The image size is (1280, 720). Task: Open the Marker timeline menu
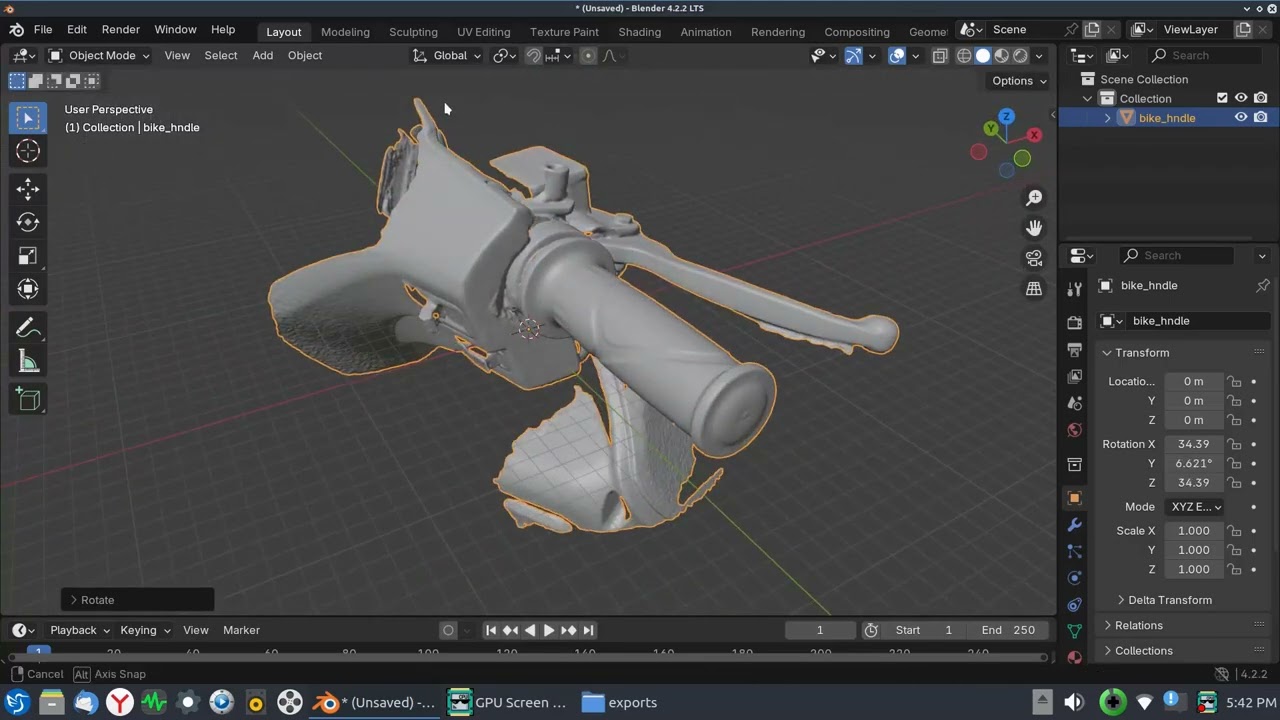[x=241, y=630]
